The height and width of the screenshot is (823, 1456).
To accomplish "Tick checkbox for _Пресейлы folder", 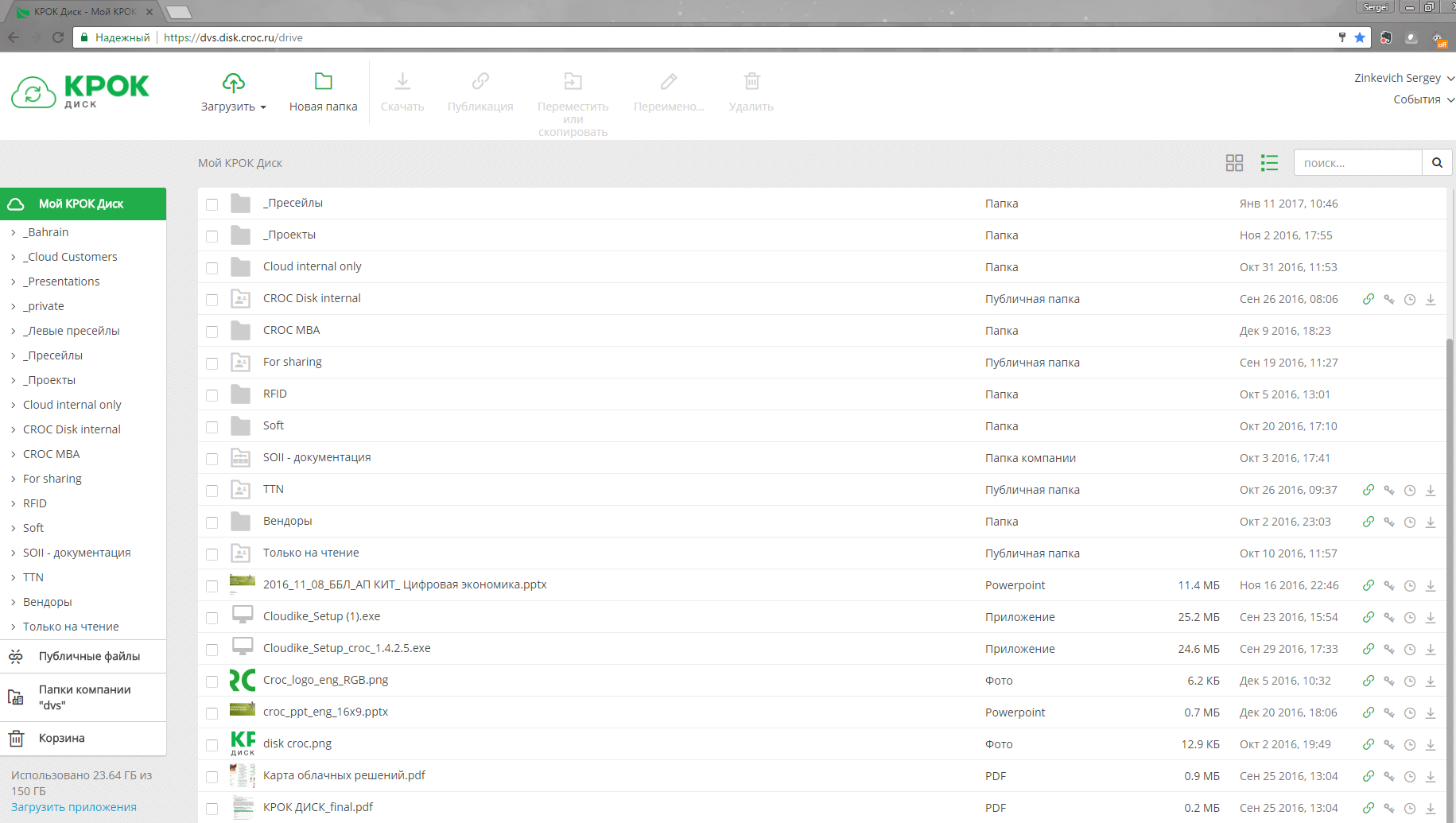I will click(212, 204).
